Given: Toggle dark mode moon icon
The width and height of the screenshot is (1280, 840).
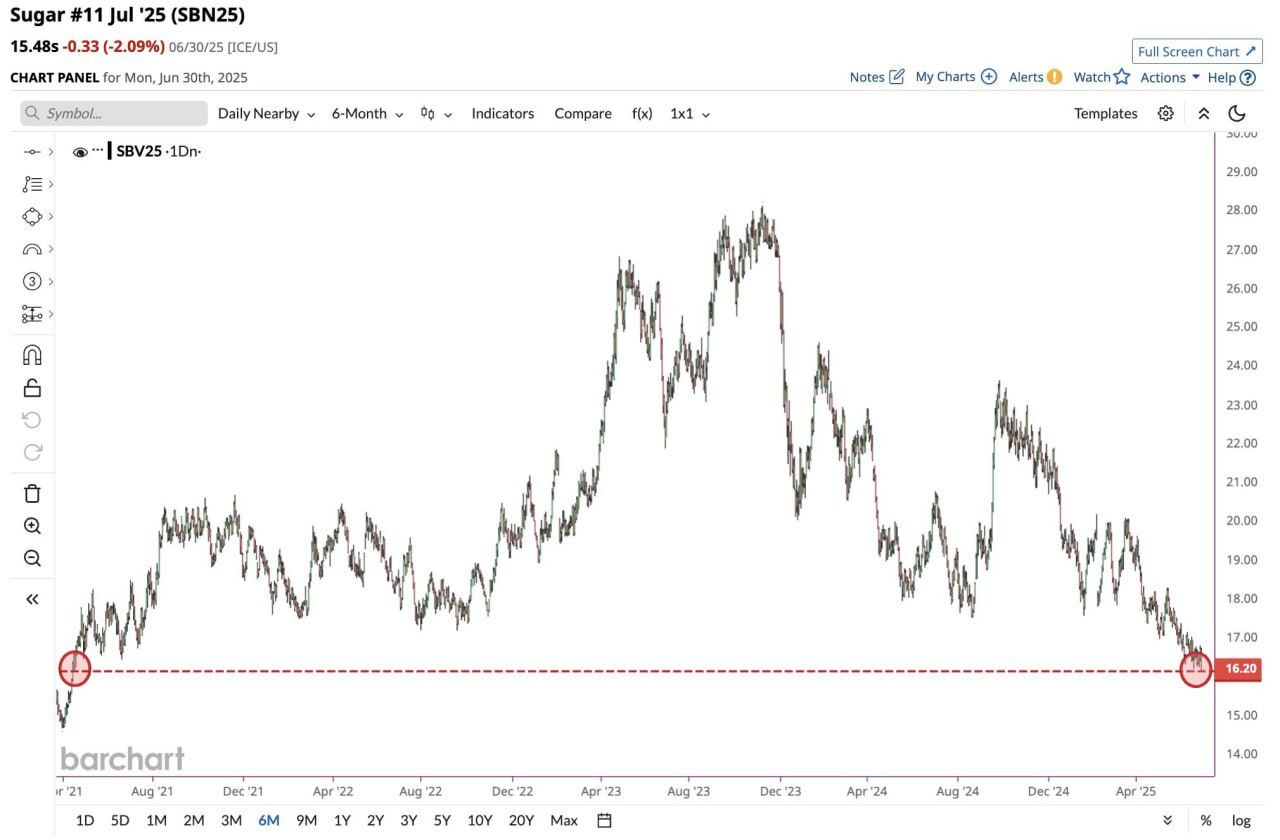Looking at the screenshot, I should [x=1237, y=113].
